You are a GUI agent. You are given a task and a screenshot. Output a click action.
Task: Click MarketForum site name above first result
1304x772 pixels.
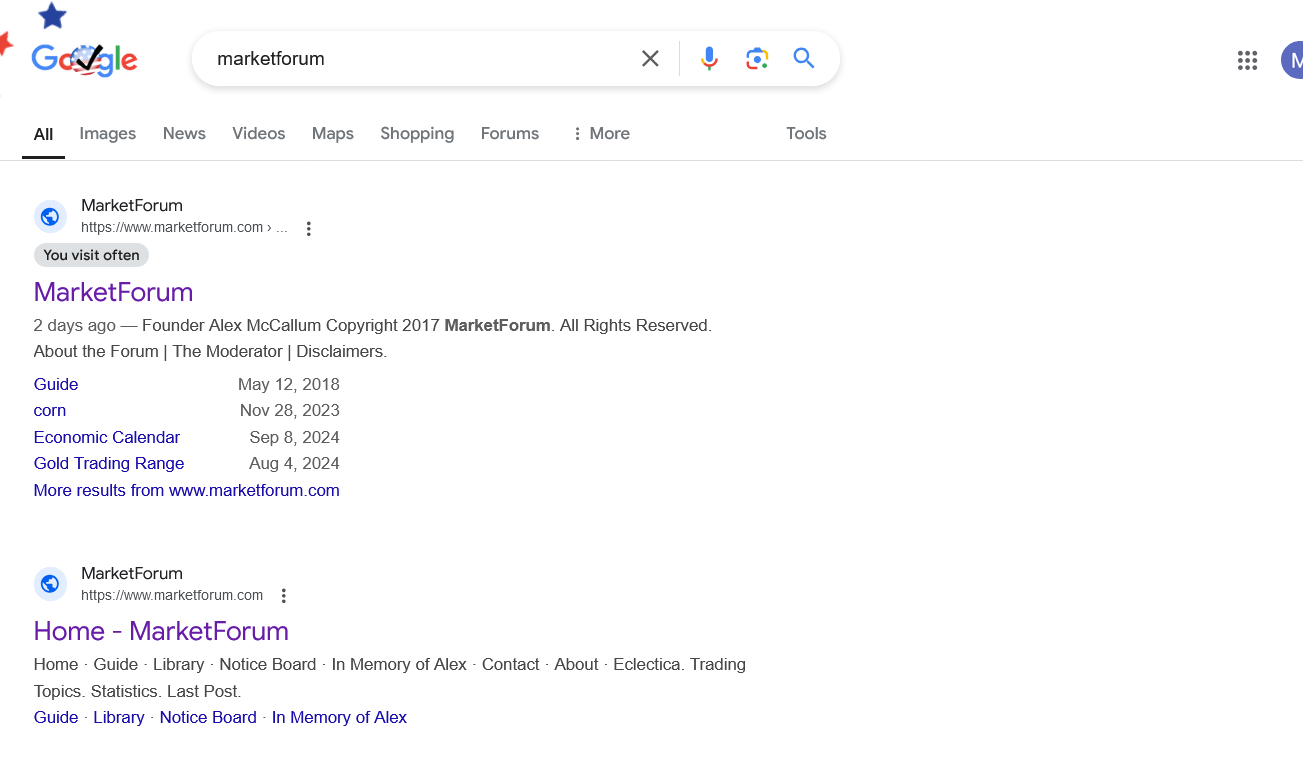pos(132,206)
